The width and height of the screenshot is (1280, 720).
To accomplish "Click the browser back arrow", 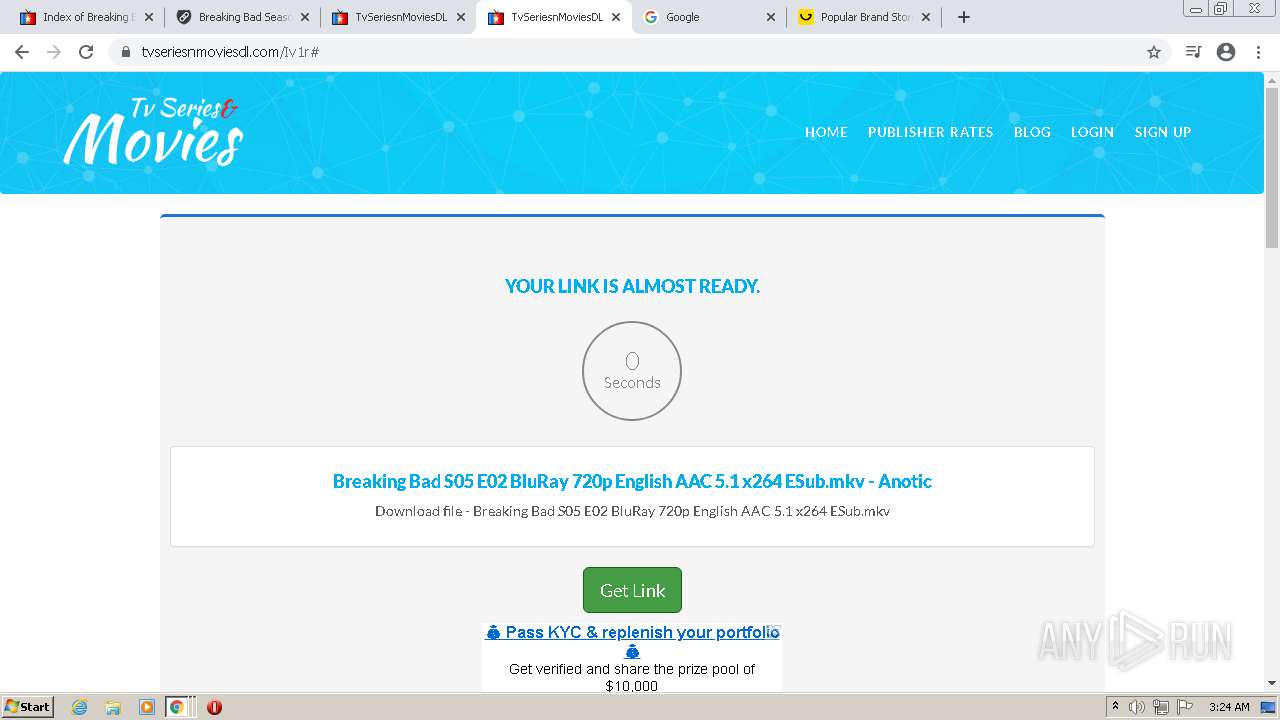I will (x=22, y=52).
